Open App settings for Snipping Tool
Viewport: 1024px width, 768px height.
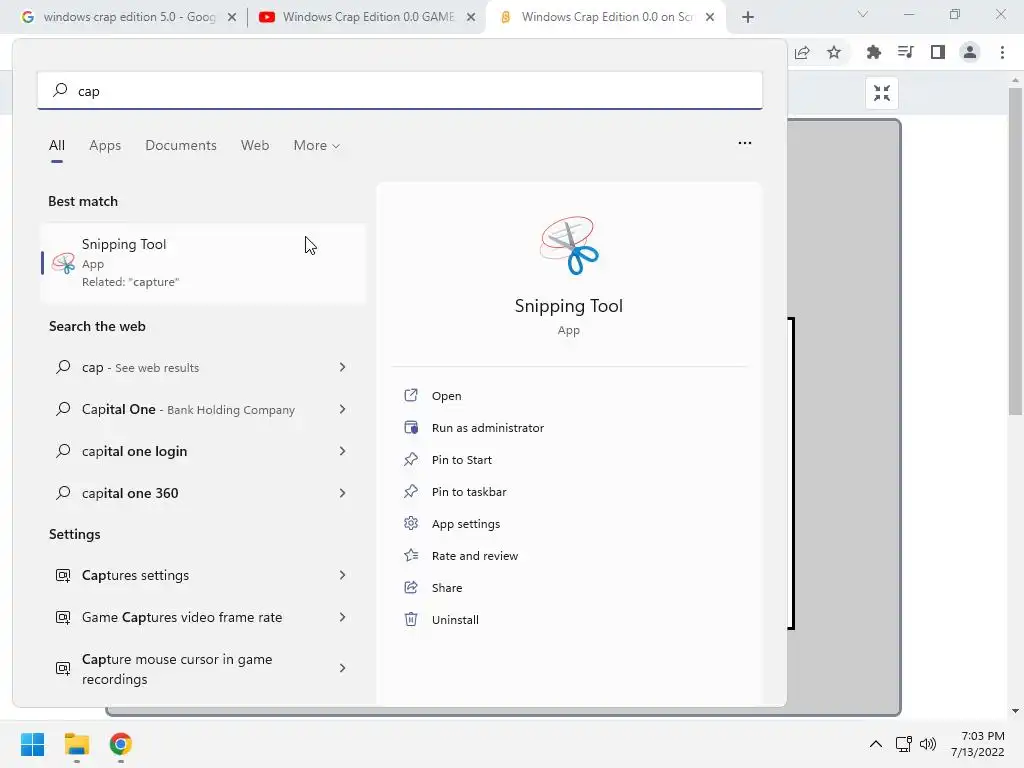(466, 524)
